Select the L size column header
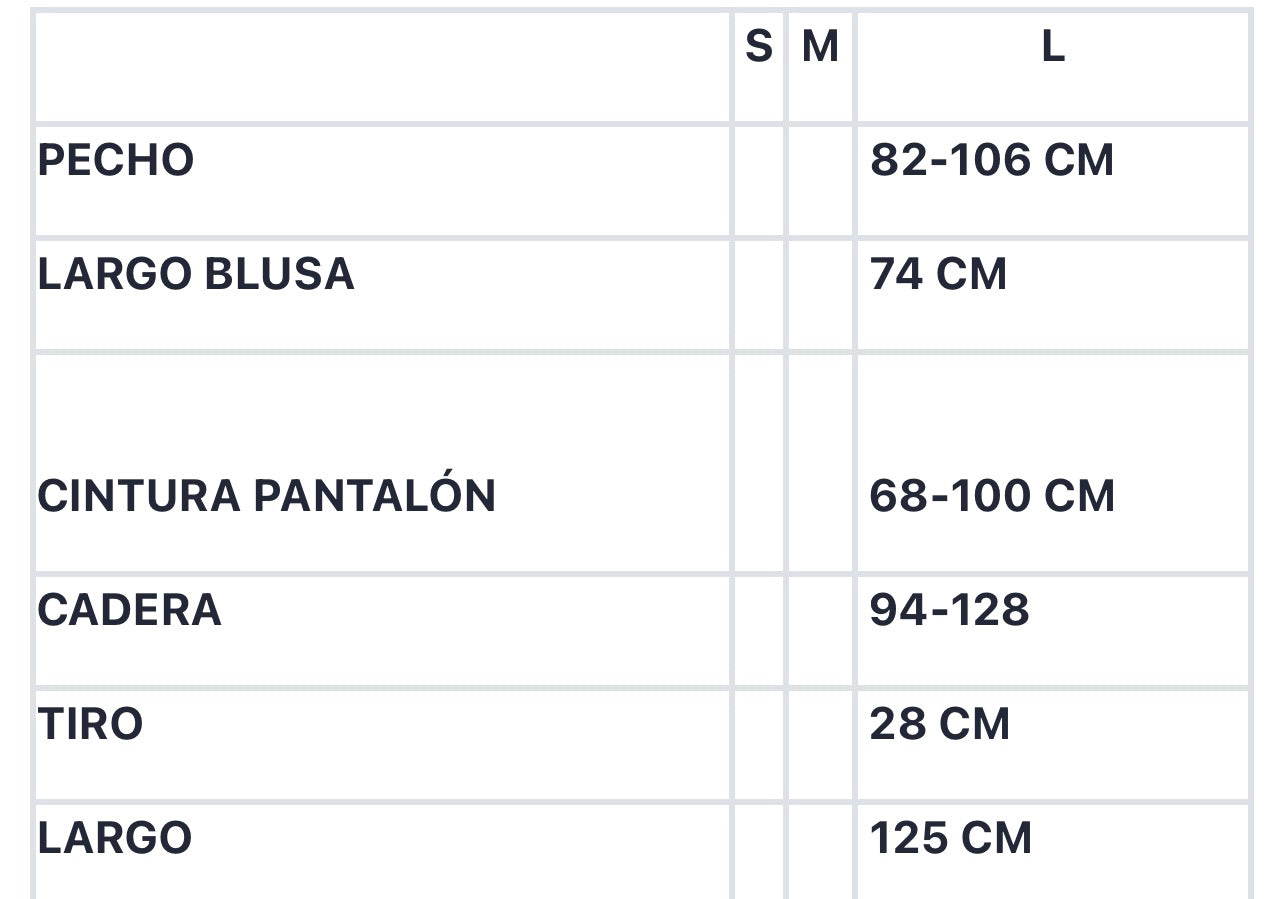Screen dimensions: 1284x899 pyautogui.click(x=1053, y=46)
